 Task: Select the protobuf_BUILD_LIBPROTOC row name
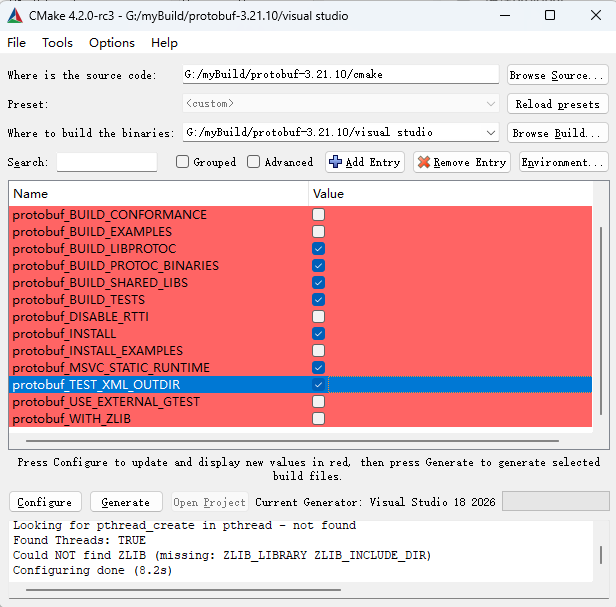pos(94,248)
